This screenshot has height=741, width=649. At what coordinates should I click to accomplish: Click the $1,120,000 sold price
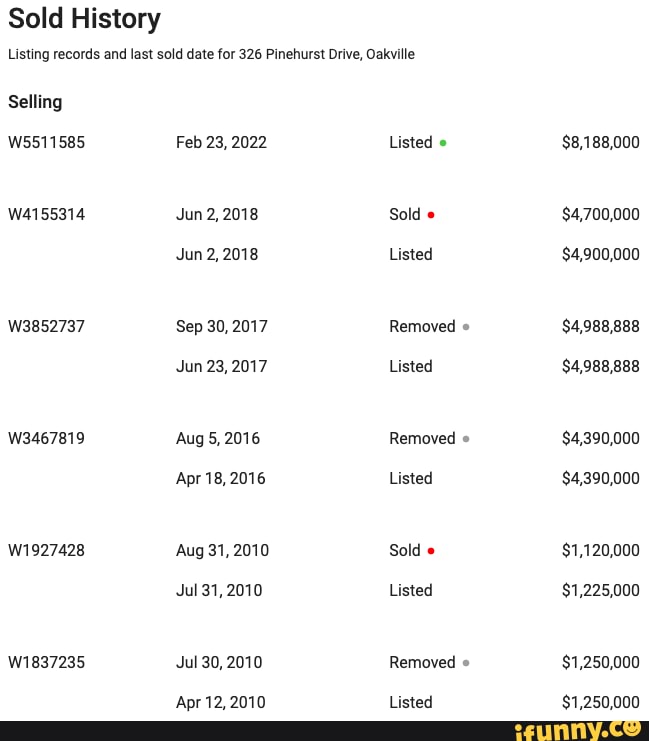600,551
